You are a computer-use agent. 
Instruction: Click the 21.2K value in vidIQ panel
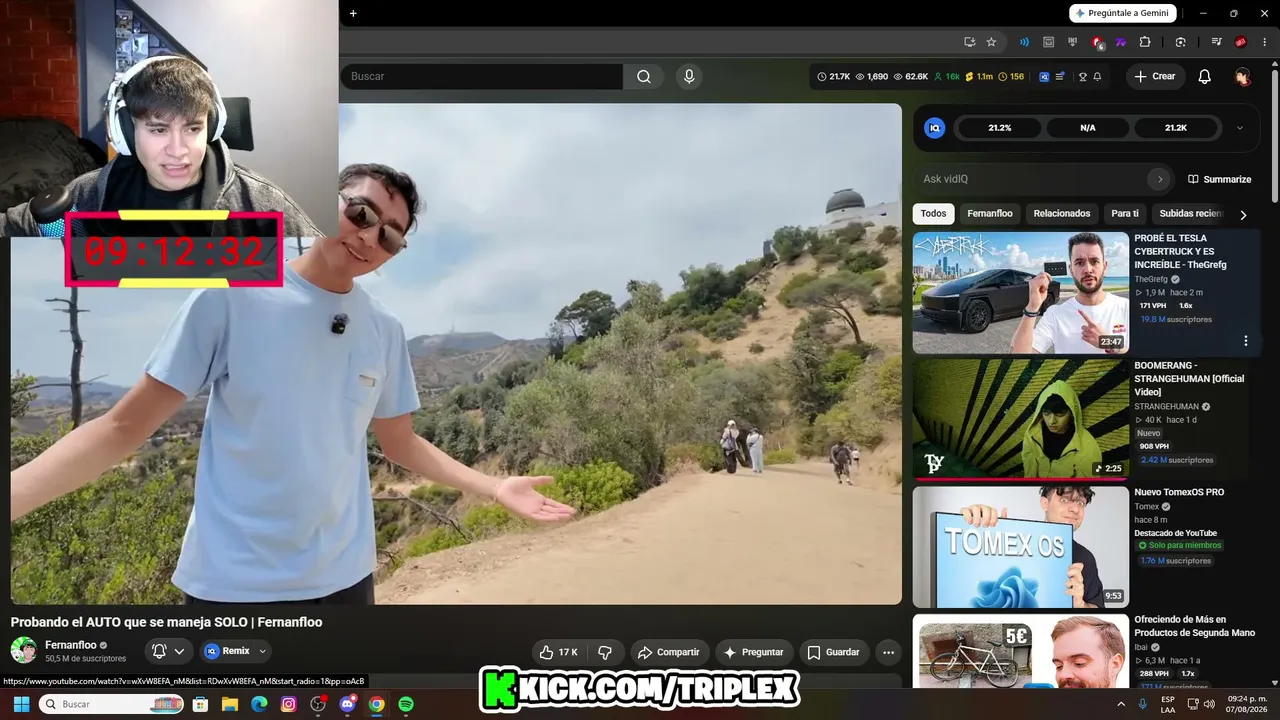point(1176,128)
